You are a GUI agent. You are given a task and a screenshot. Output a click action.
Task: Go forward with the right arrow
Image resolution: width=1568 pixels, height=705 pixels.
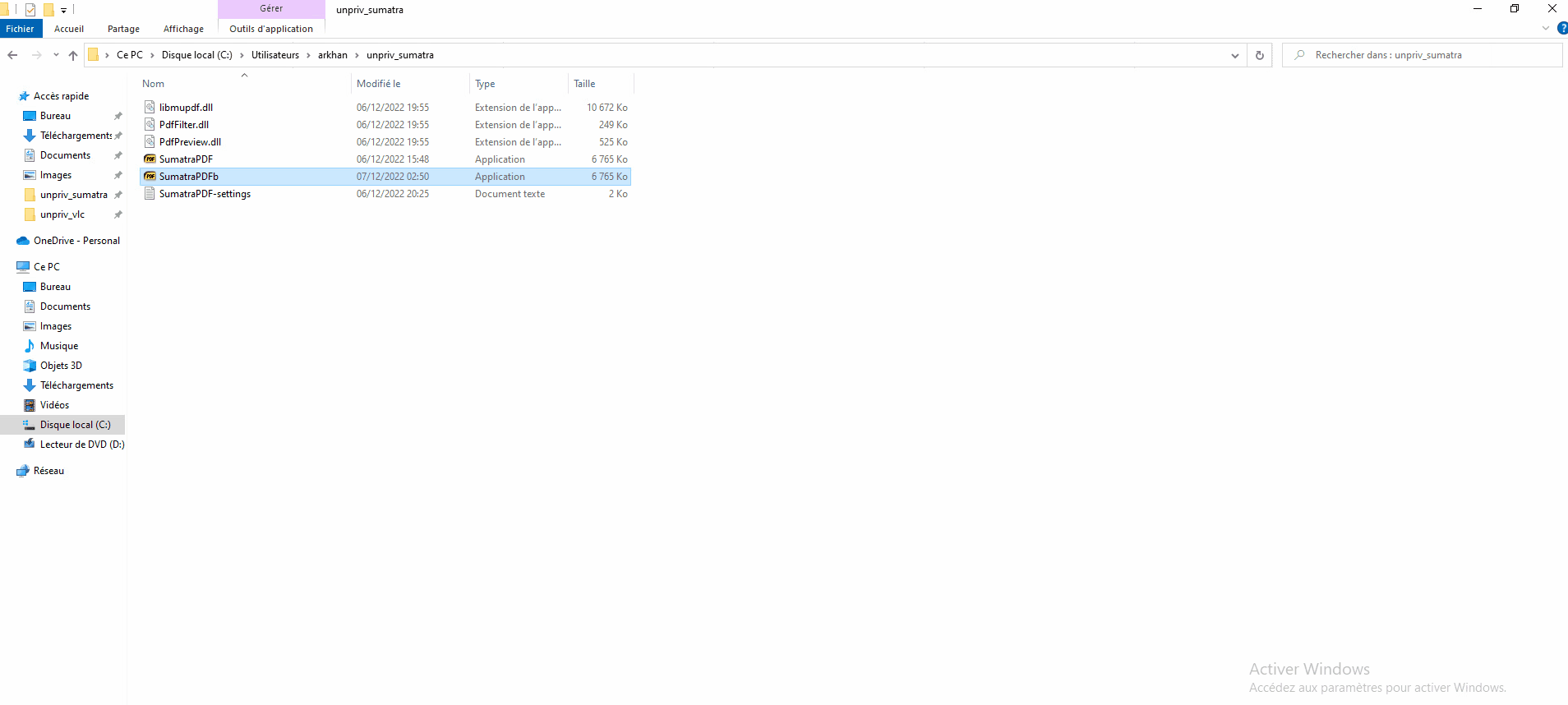click(36, 55)
